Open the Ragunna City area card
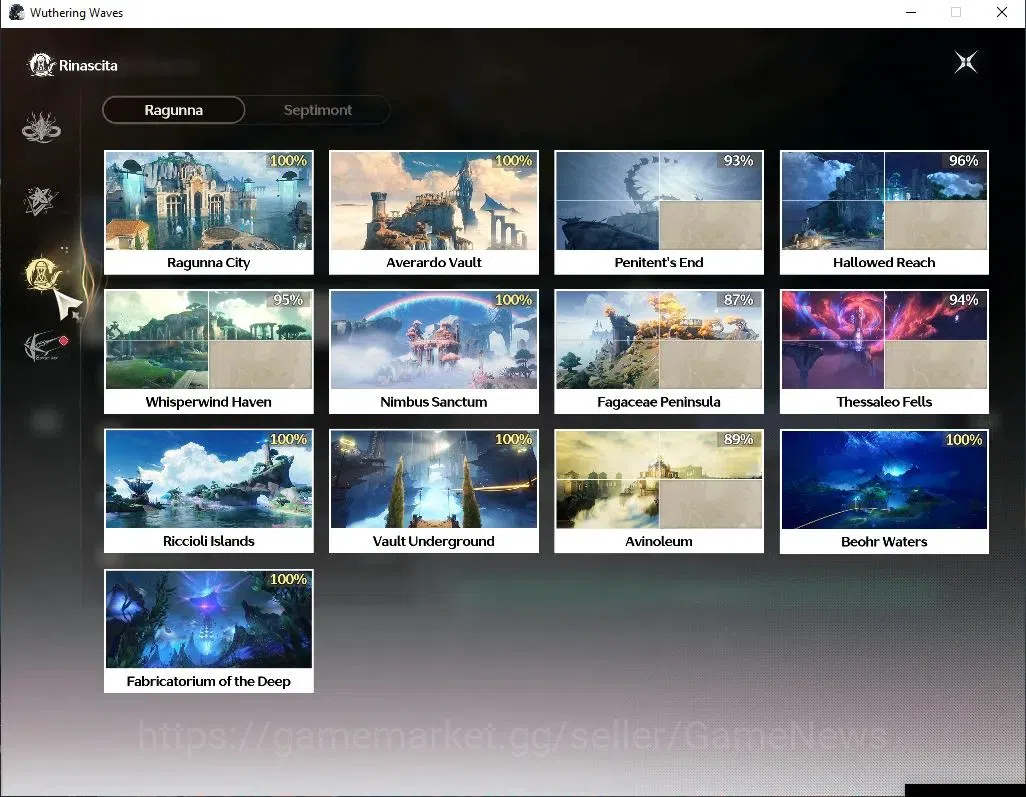The image size is (1026, 797). point(209,212)
